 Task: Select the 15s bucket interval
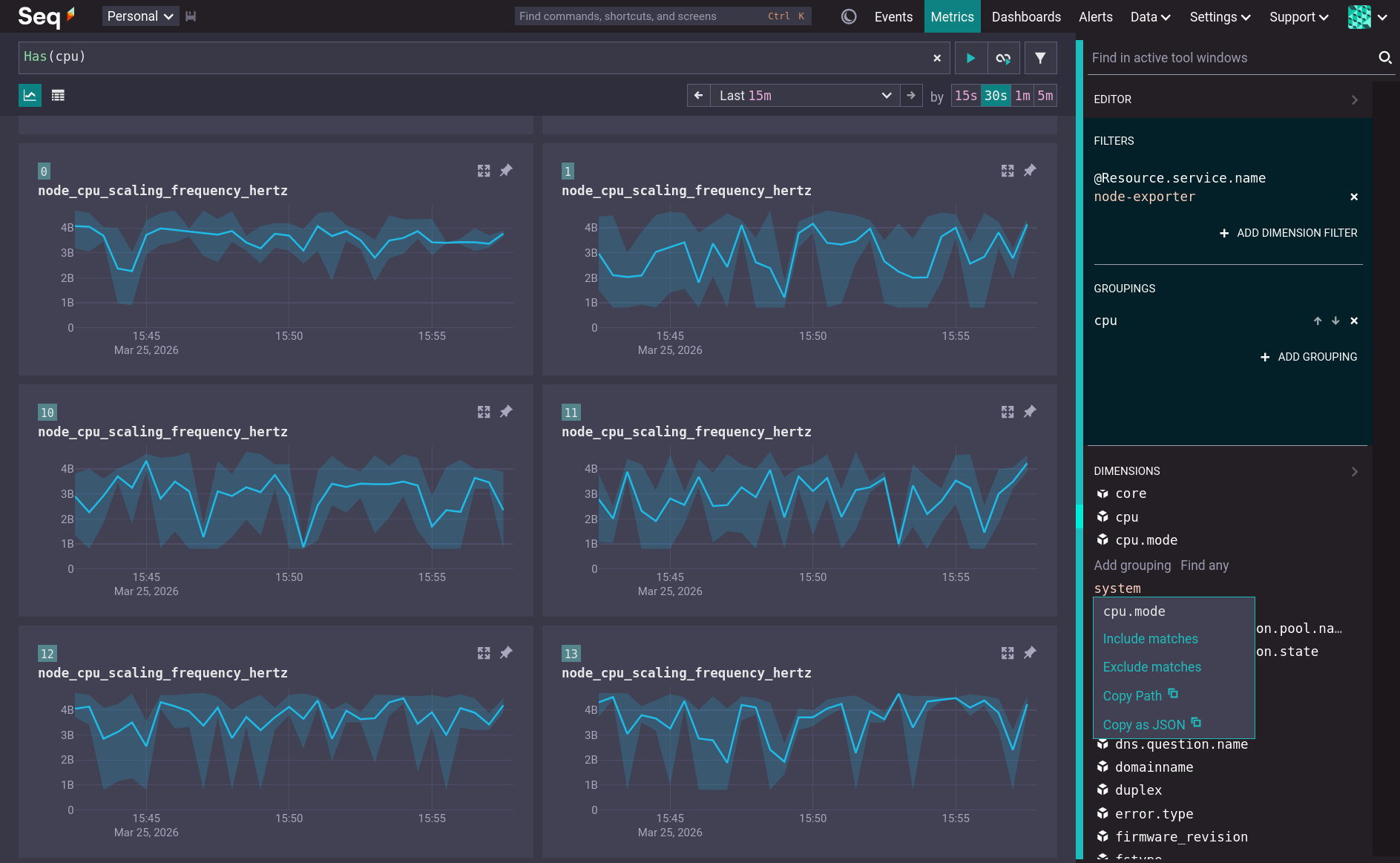(x=965, y=95)
